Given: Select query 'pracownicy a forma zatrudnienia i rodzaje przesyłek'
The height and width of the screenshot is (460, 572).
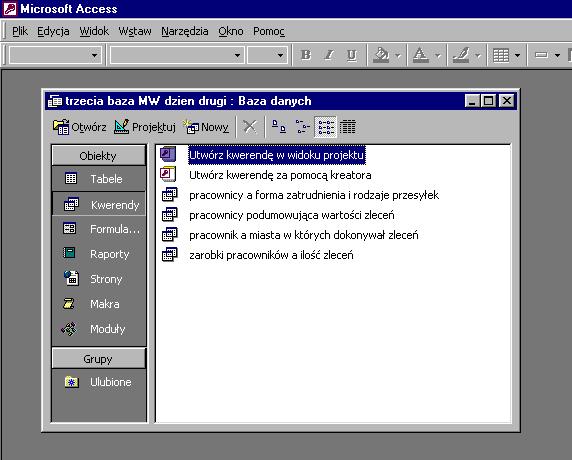Looking at the screenshot, I should (314, 195).
